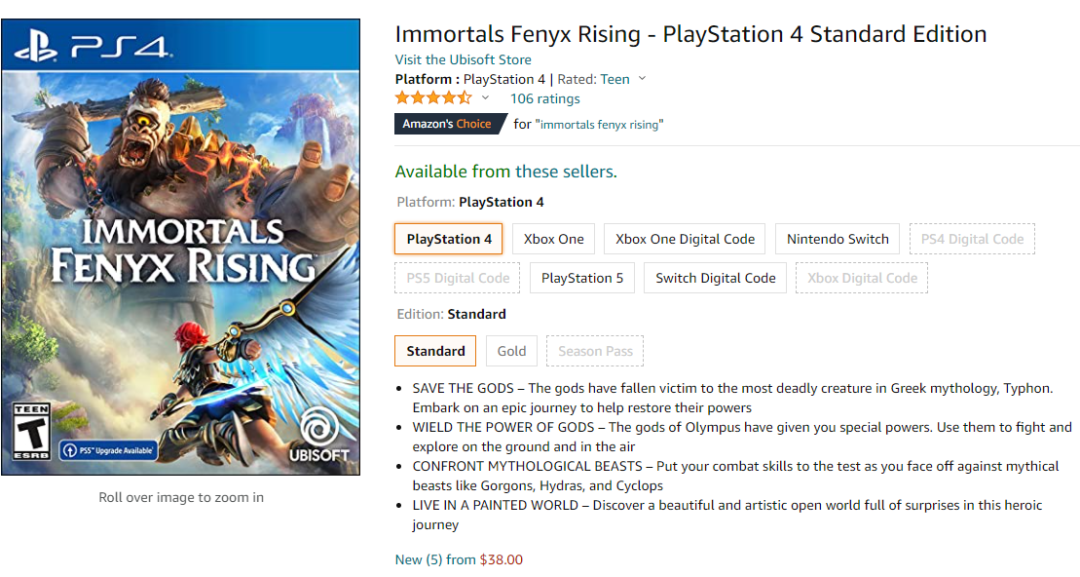
Task: Select the Gold edition
Action: click(x=512, y=351)
